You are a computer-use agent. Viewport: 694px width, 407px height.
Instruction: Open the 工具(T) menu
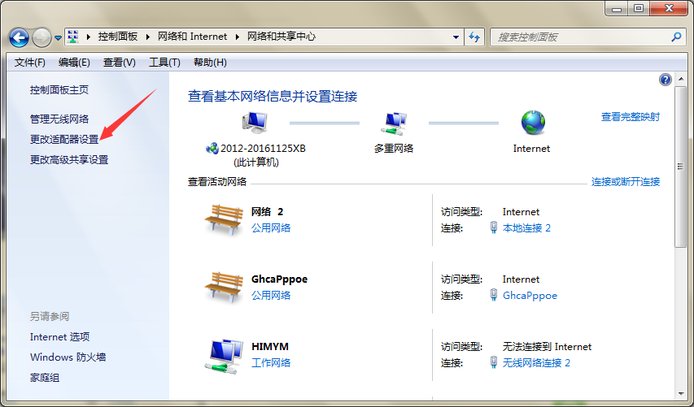[x=164, y=62]
